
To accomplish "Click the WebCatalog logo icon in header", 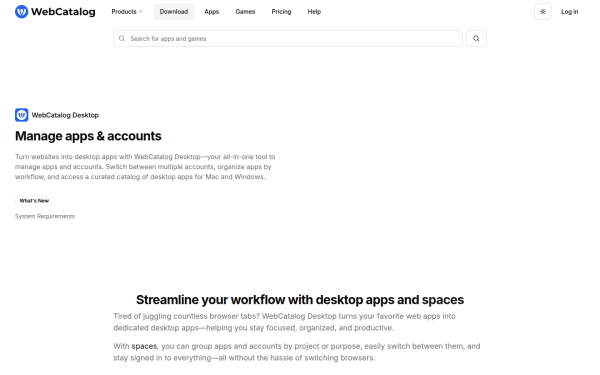I will 21,11.
